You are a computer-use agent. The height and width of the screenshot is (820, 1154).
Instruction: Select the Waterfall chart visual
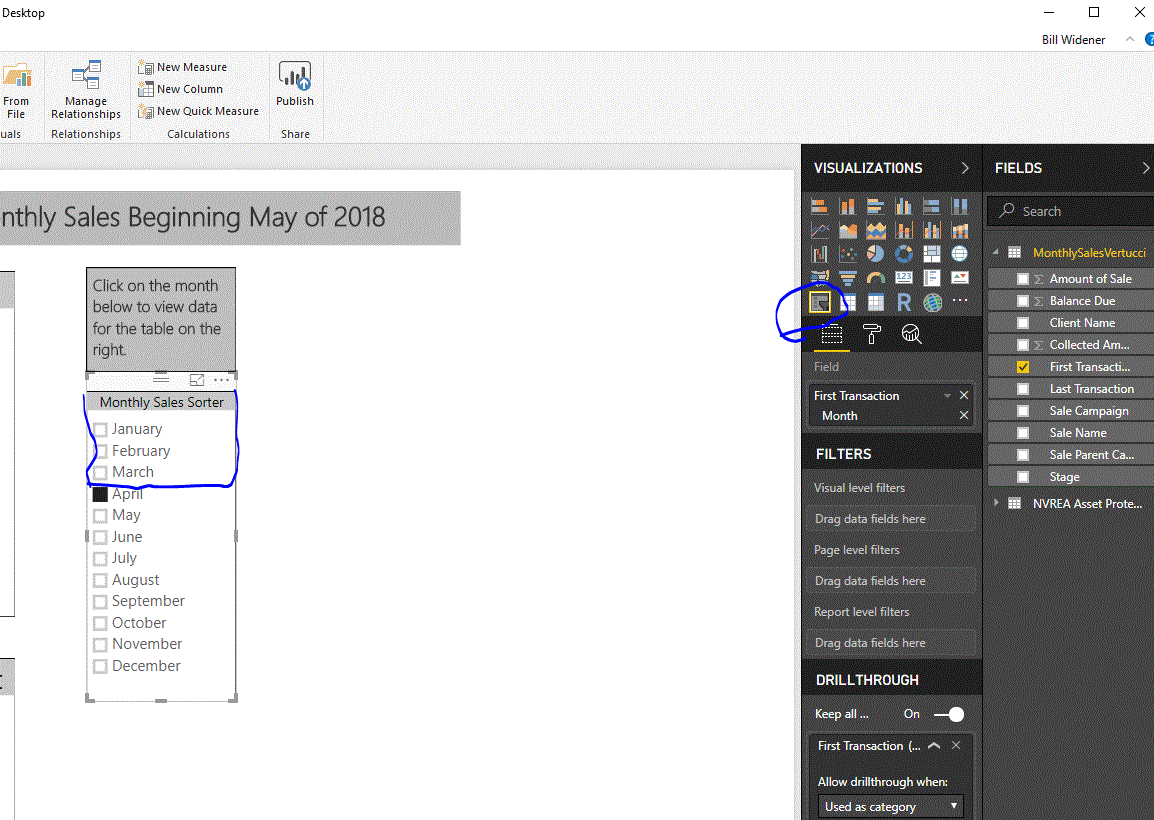[819, 254]
